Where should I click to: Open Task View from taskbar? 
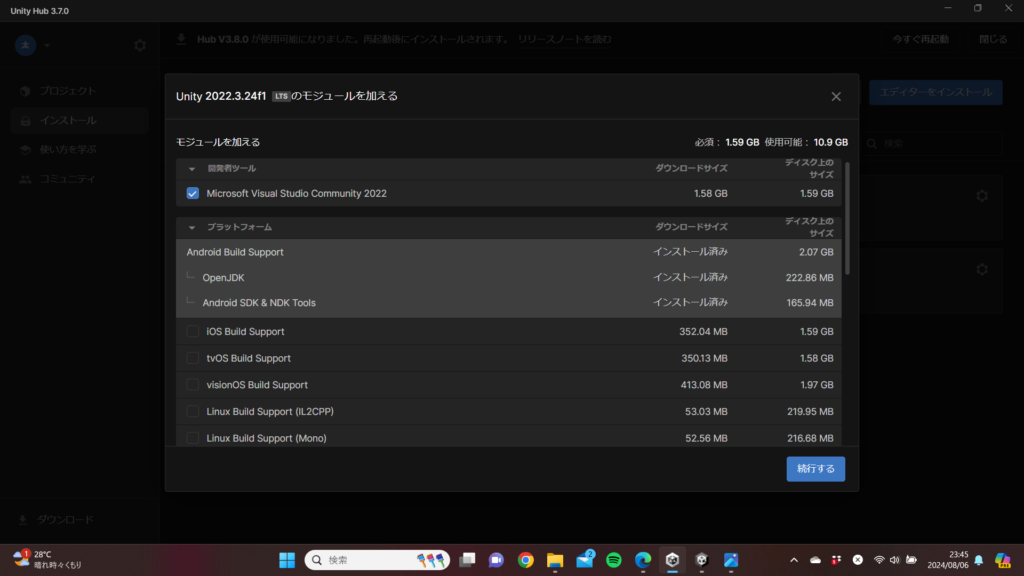467,560
